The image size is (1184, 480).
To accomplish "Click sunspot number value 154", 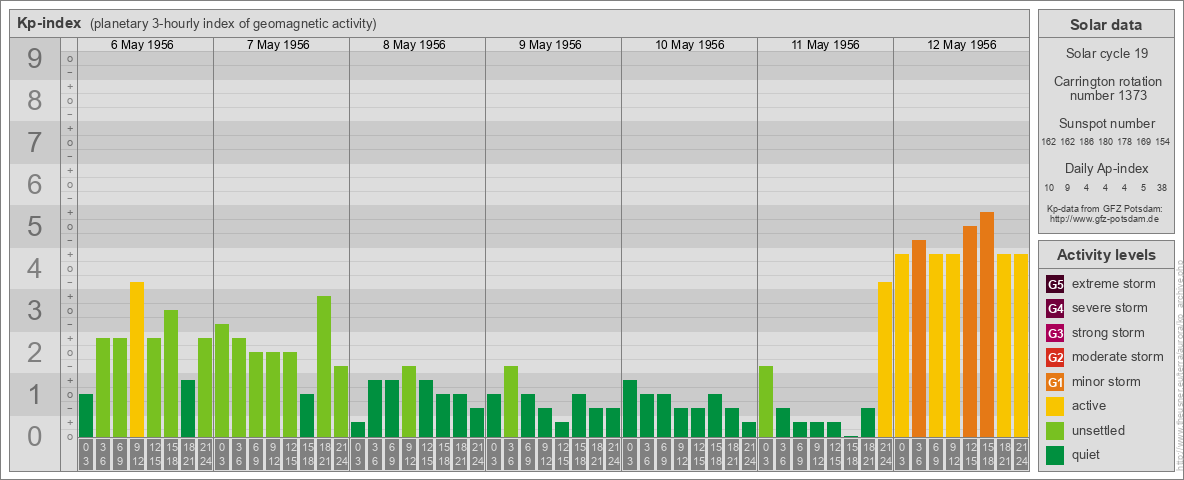I will pyautogui.click(x=1162, y=142).
